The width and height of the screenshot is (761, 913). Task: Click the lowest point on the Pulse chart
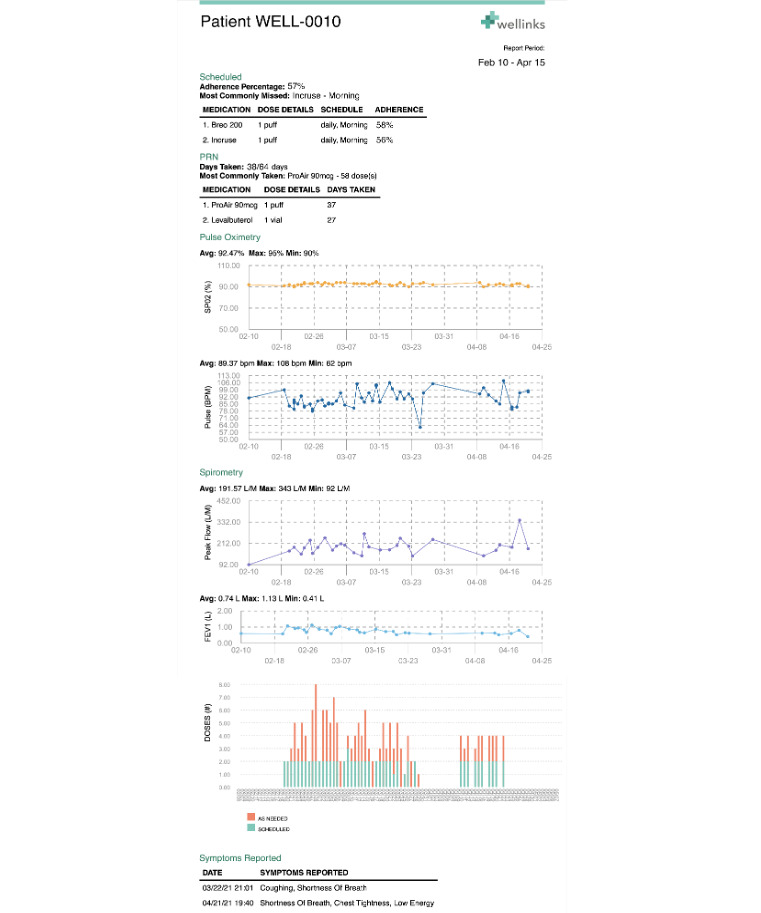pos(420,427)
